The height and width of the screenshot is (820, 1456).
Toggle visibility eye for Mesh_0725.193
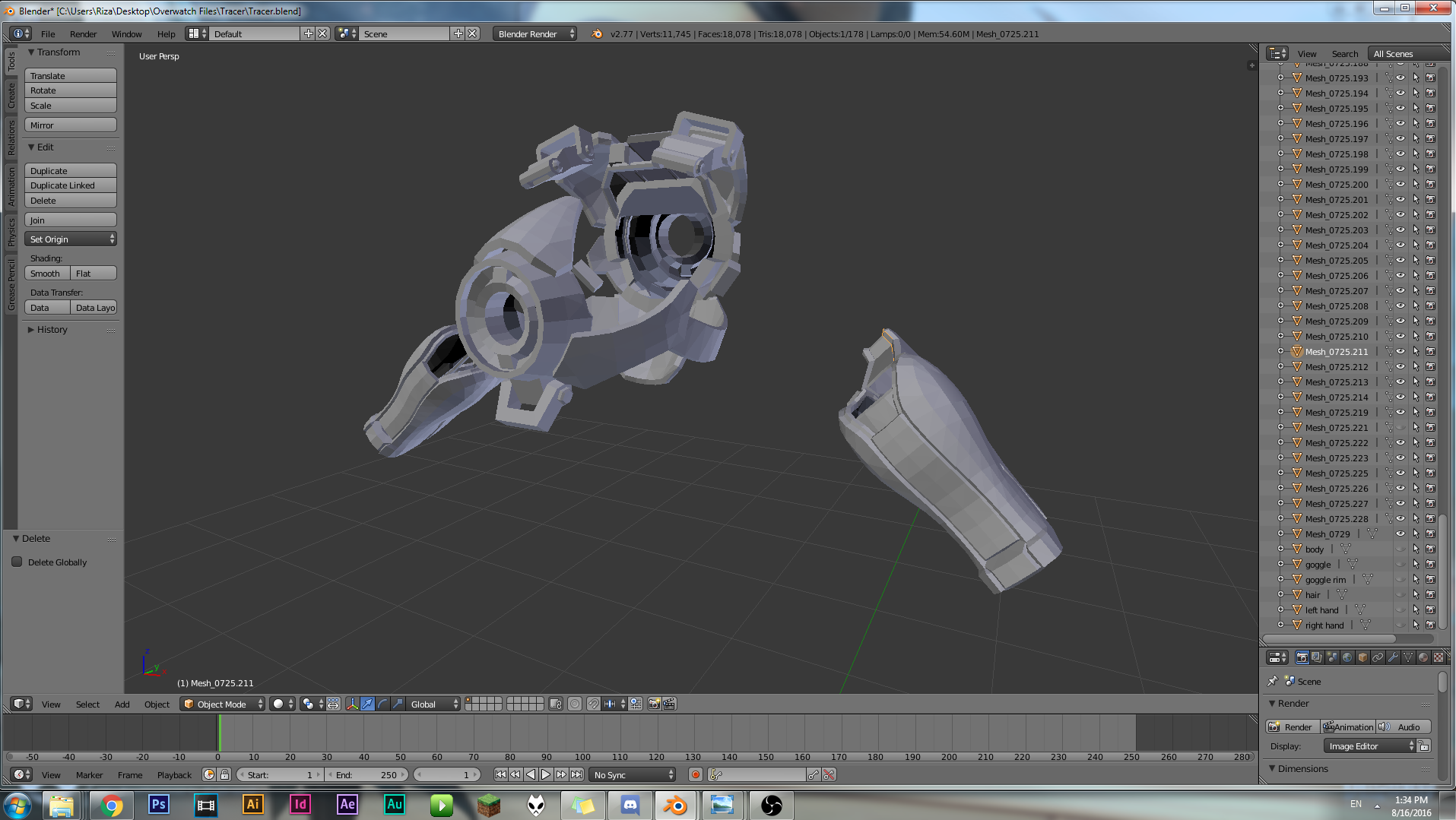[1400, 78]
